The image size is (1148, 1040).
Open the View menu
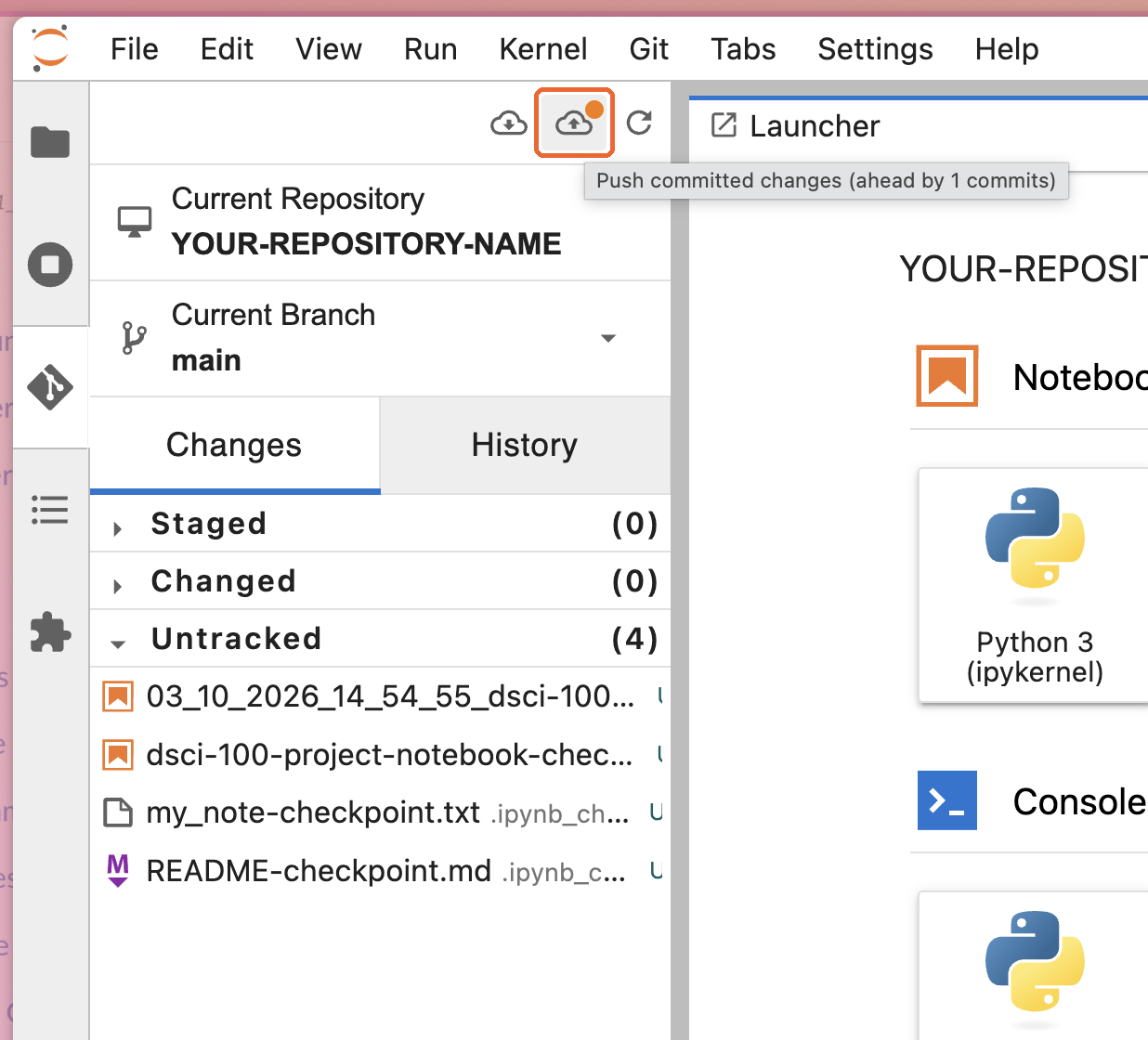(329, 48)
